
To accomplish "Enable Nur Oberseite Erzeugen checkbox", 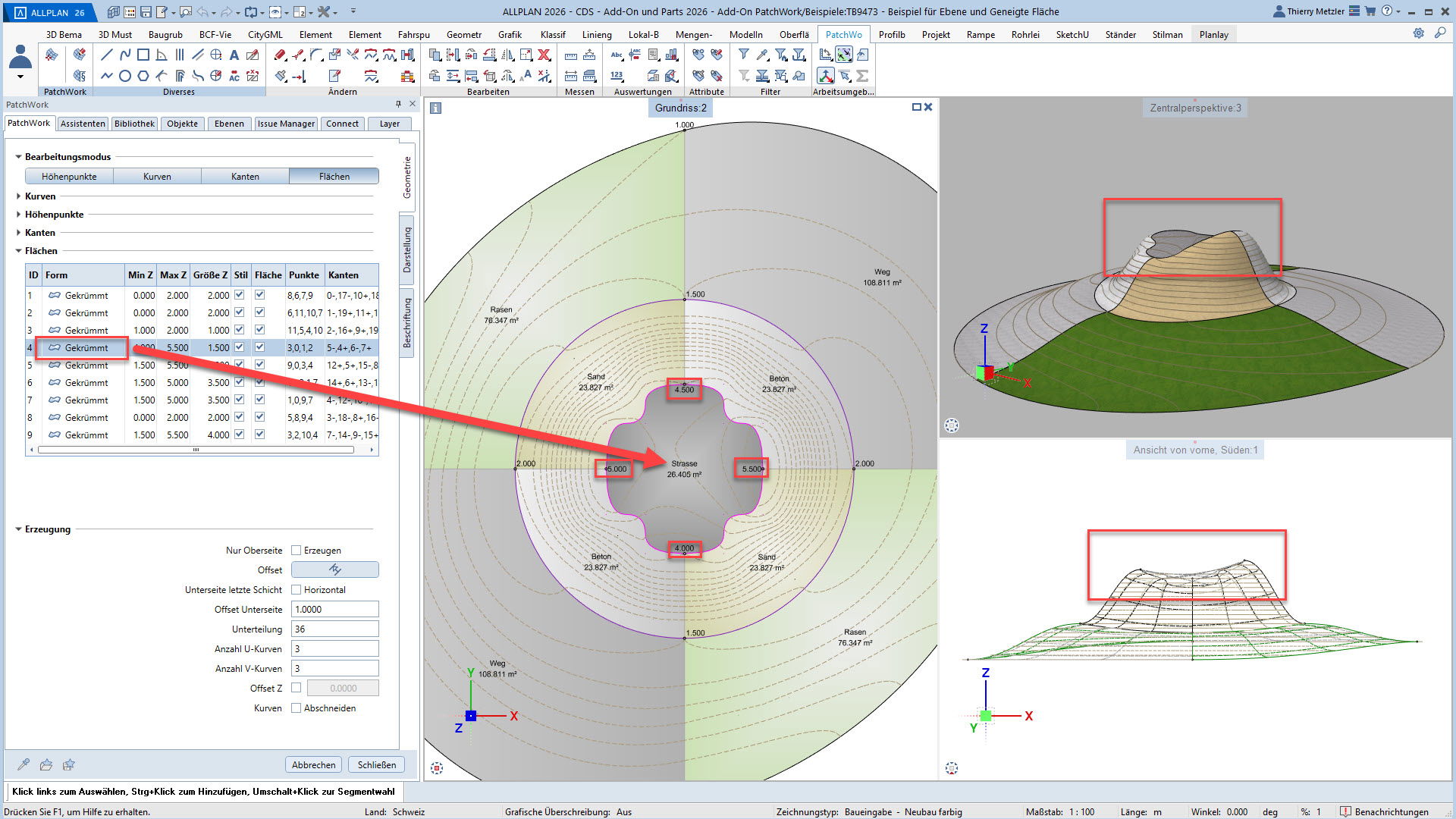I will [297, 551].
